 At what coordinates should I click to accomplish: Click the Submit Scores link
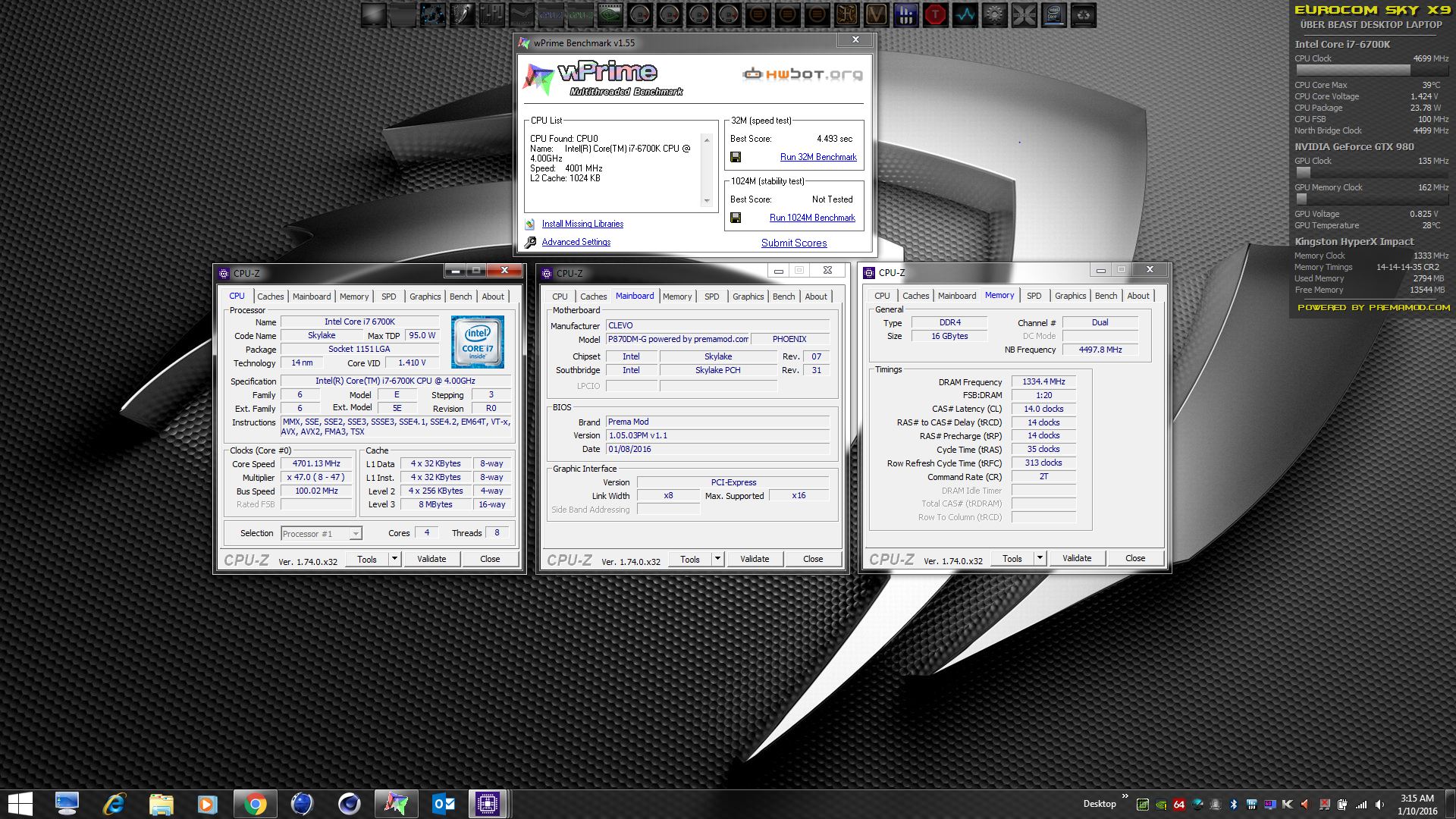tap(794, 243)
